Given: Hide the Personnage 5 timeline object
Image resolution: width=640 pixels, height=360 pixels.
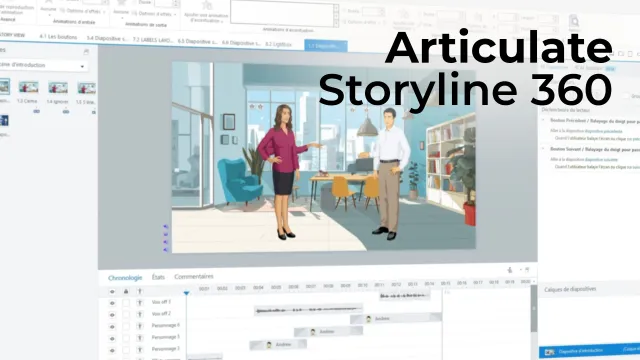Looking at the screenshot, I should (x=112, y=339).
